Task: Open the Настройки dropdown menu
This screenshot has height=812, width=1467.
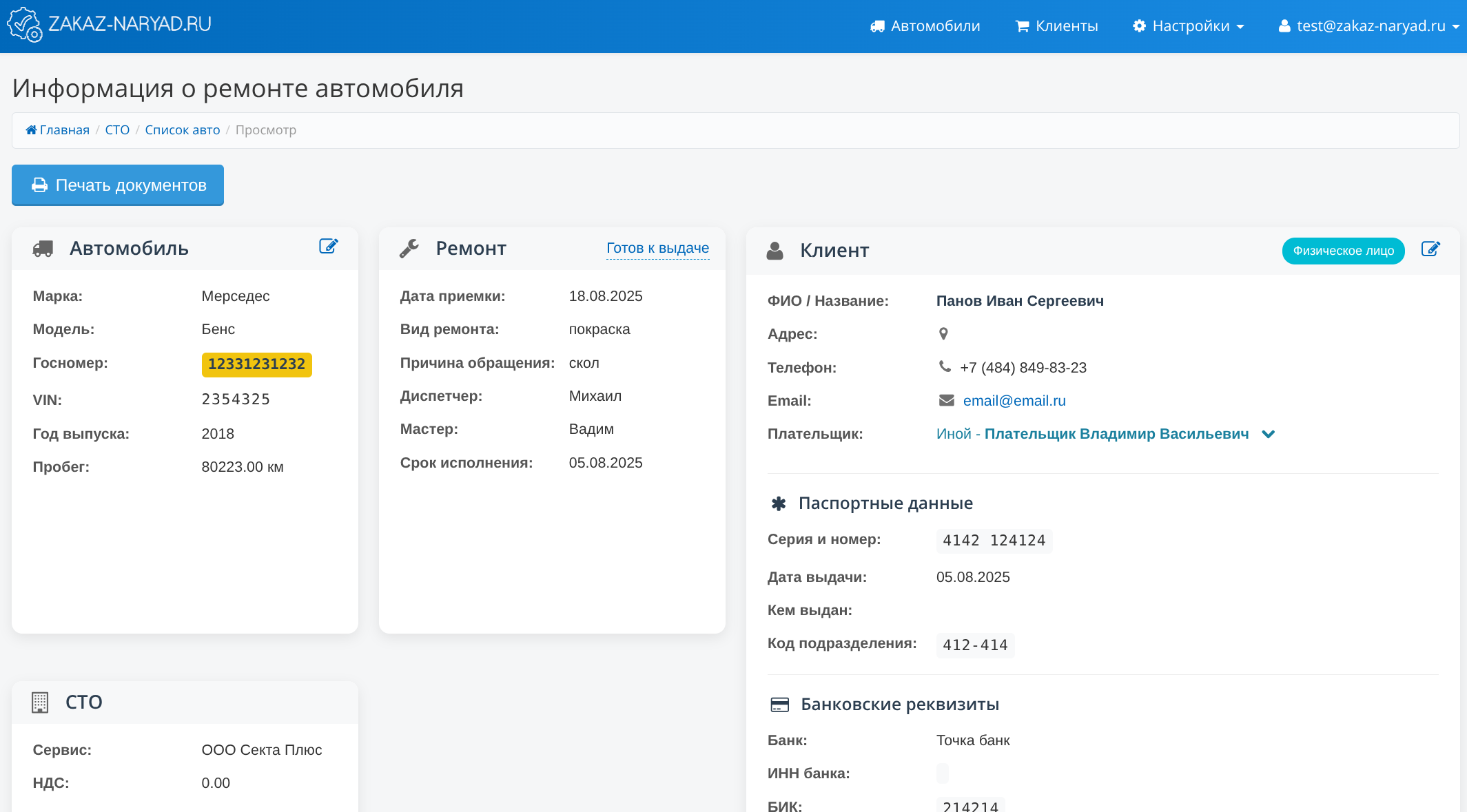Action: (1189, 26)
